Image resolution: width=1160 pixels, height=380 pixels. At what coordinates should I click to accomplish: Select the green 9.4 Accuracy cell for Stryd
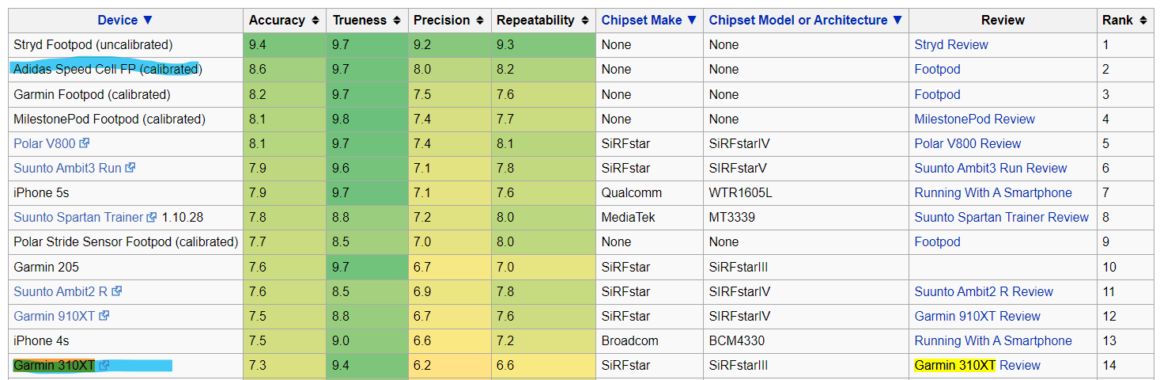coord(284,44)
